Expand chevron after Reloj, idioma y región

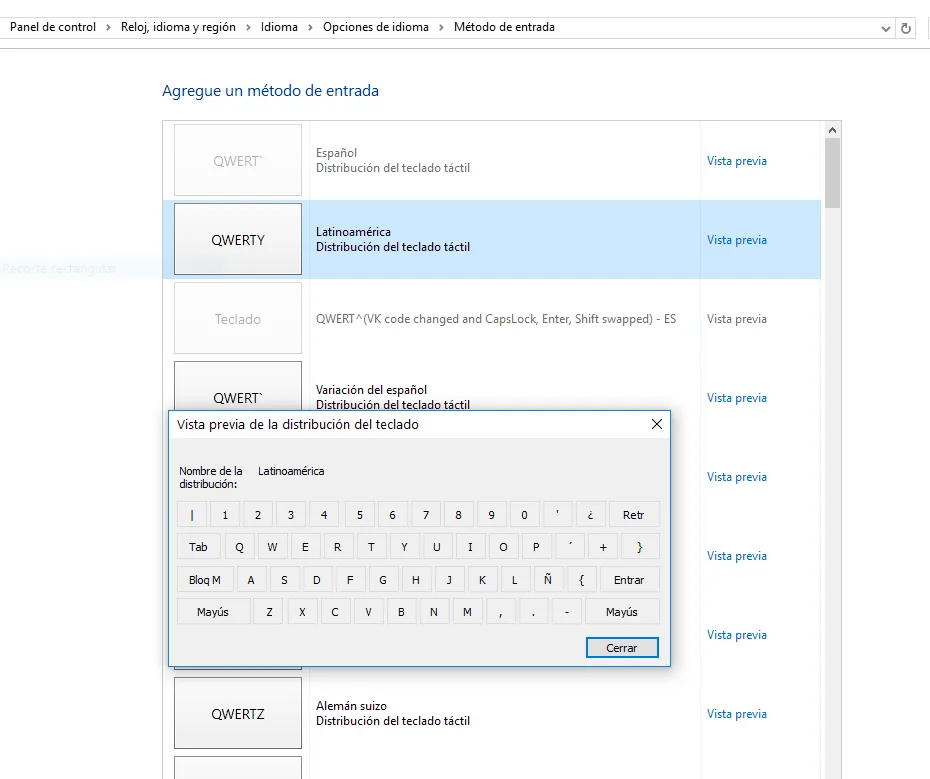248,27
